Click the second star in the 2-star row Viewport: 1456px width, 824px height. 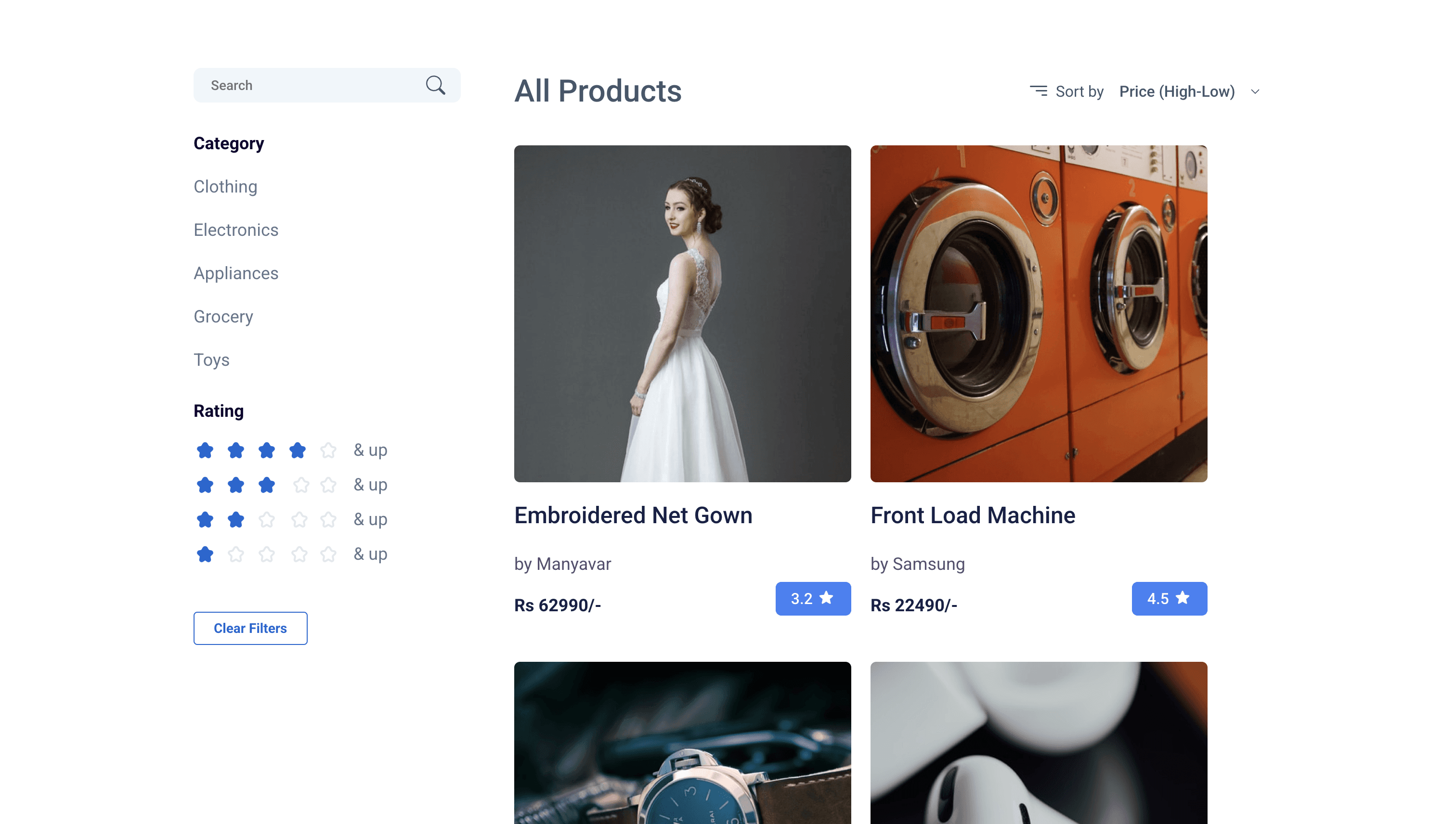click(x=236, y=519)
